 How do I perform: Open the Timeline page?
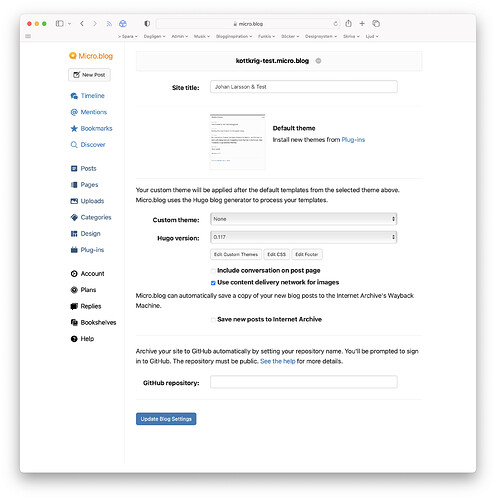(88, 96)
